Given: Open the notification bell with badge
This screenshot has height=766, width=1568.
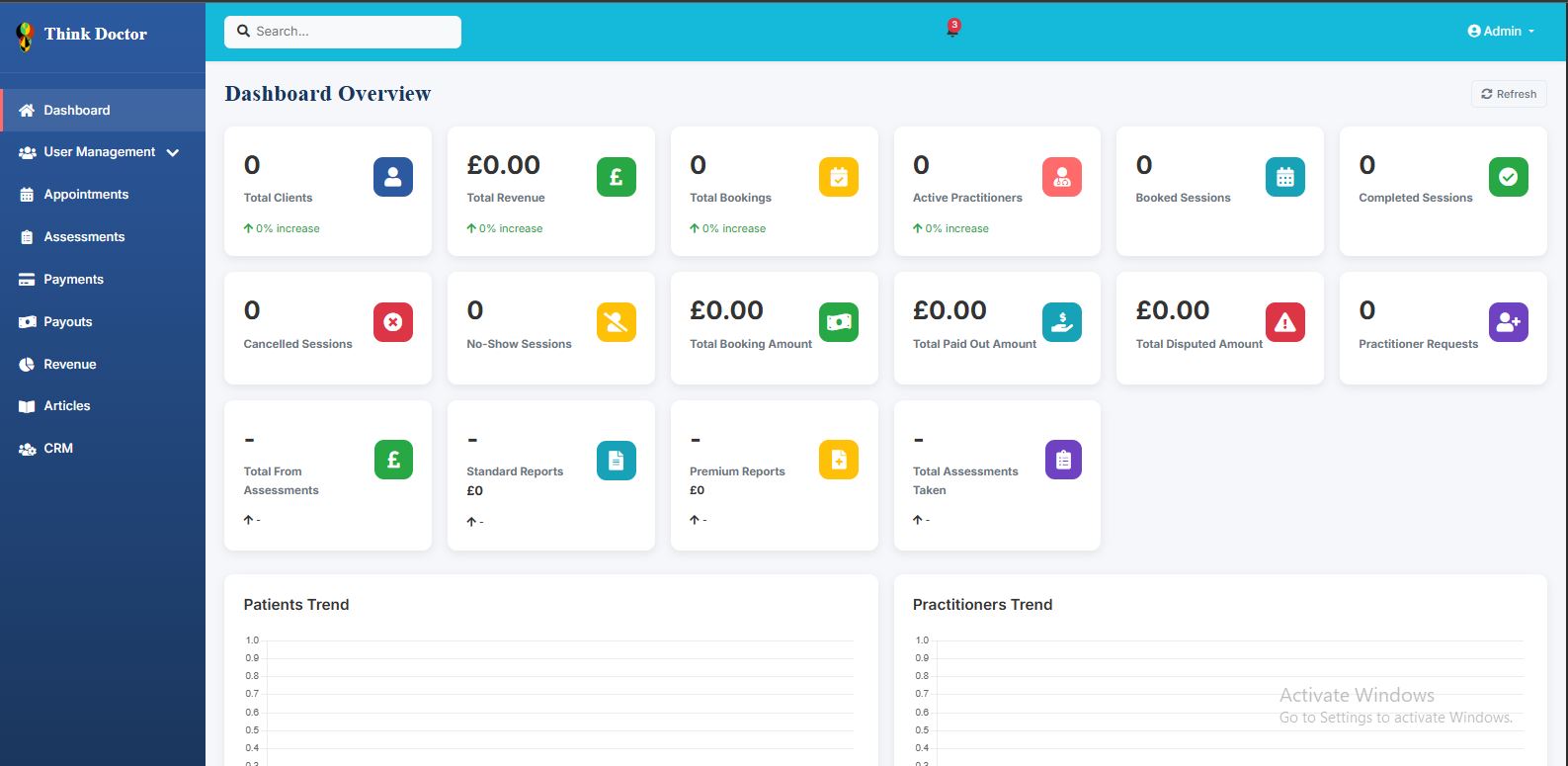Looking at the screenshot, I should point(952,29).
